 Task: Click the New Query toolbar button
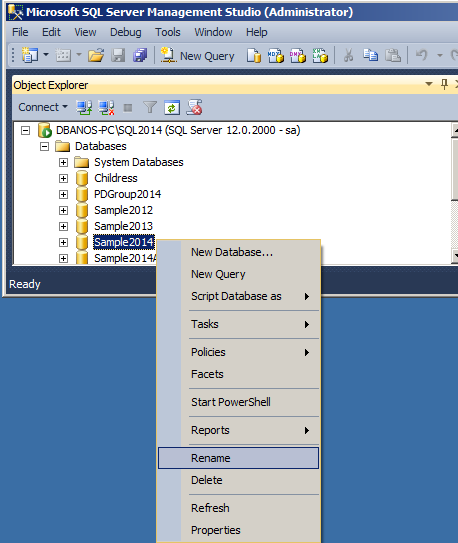click(x=197, y=55)
